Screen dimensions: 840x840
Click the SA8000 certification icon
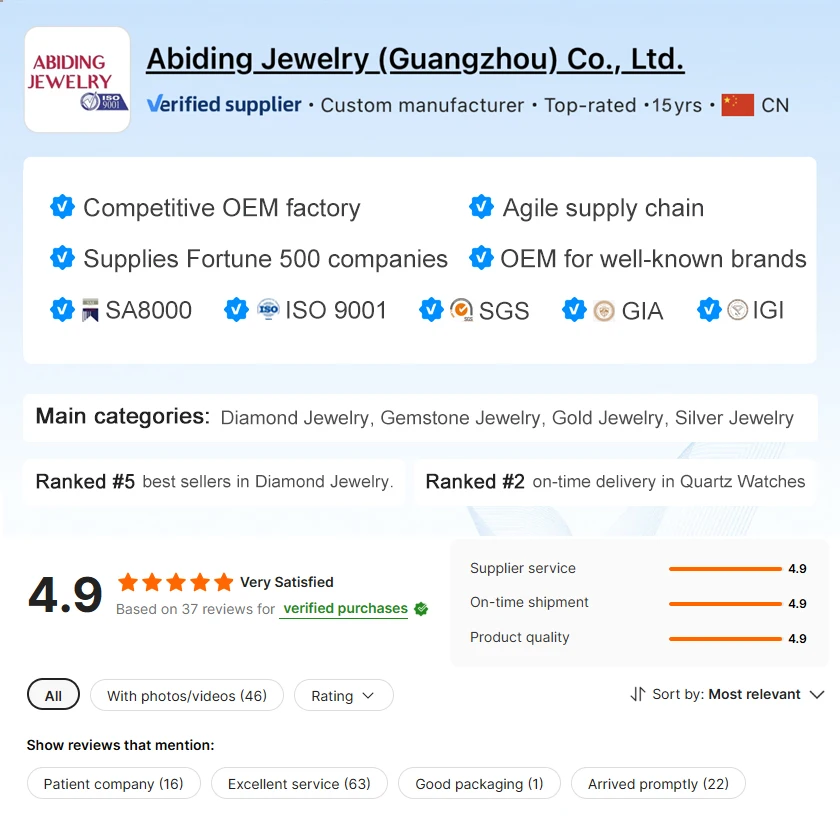[x=91, y=310]
